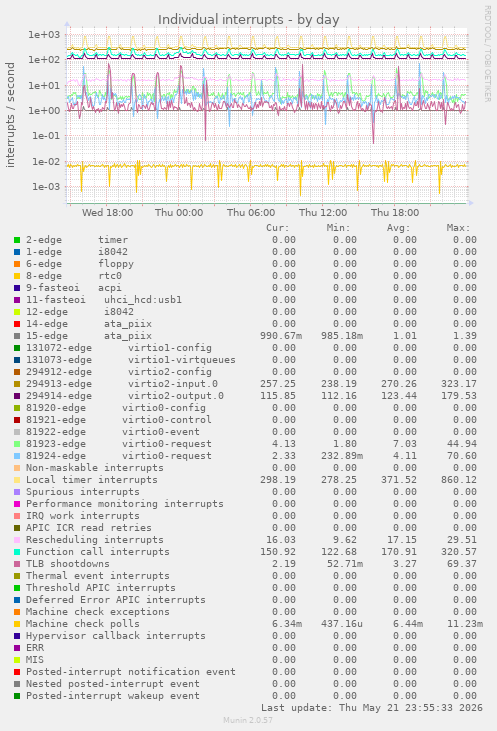This screenshot has height=731, width=497.
Task: Click the RRDTOOL / TOBI OETIKER watermark
Action: 487,54
